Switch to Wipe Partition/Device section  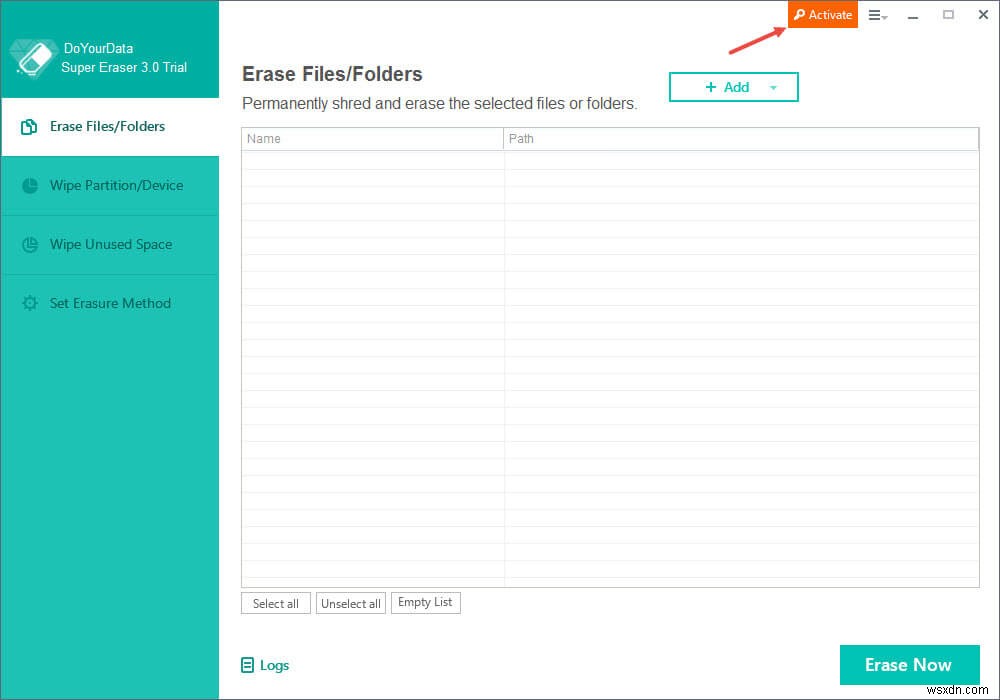coord(117,185)
